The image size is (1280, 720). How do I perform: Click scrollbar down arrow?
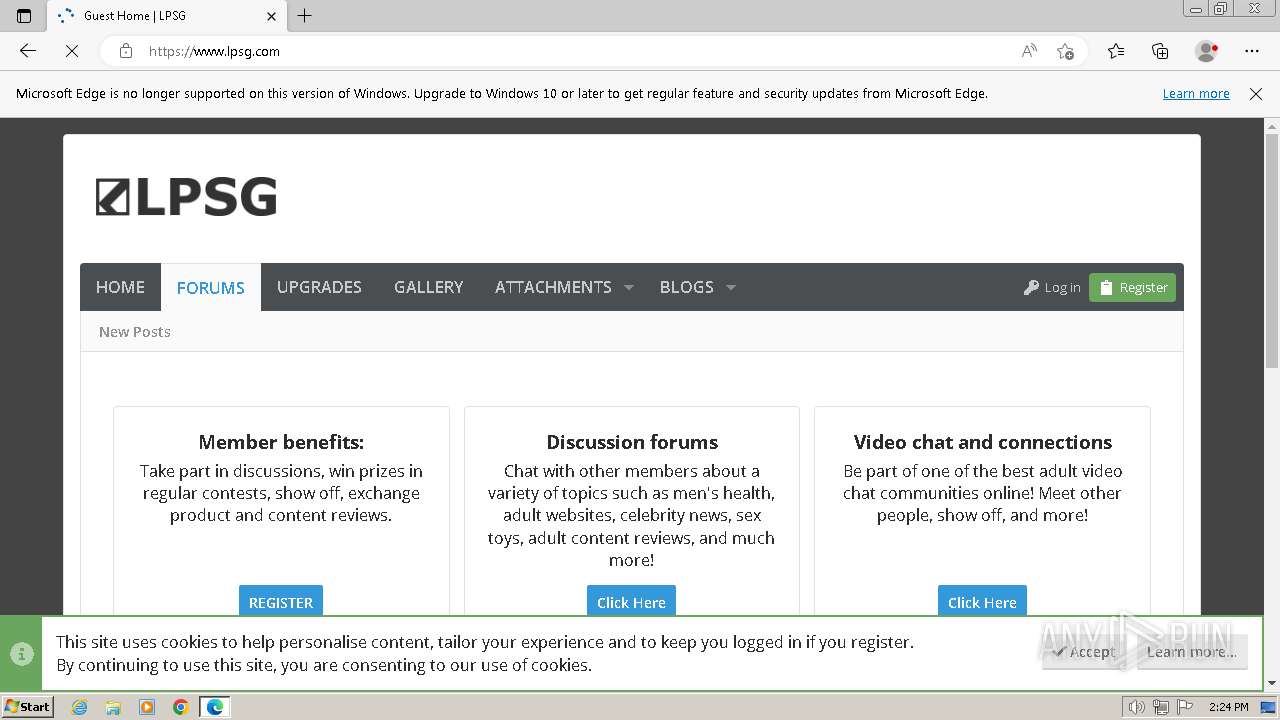(x=1272, y=683)
